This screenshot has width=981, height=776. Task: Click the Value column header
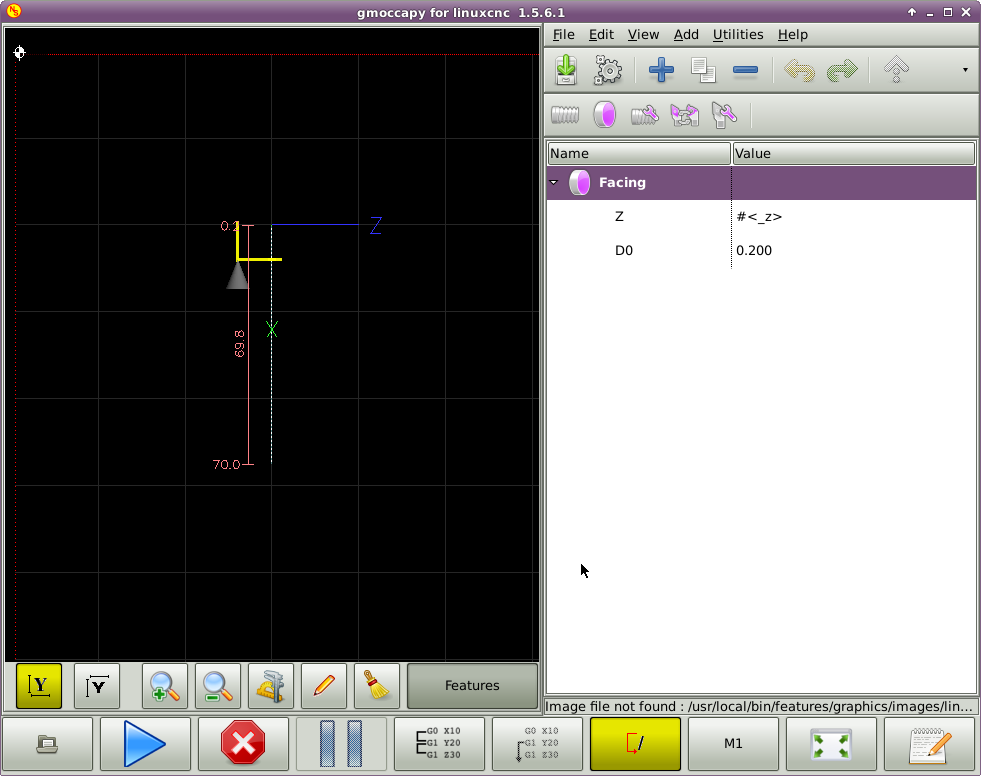pos(853,153)
